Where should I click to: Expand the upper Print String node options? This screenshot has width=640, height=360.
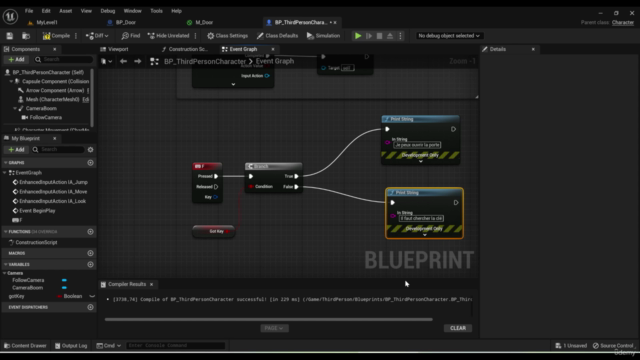pos(421,161)
